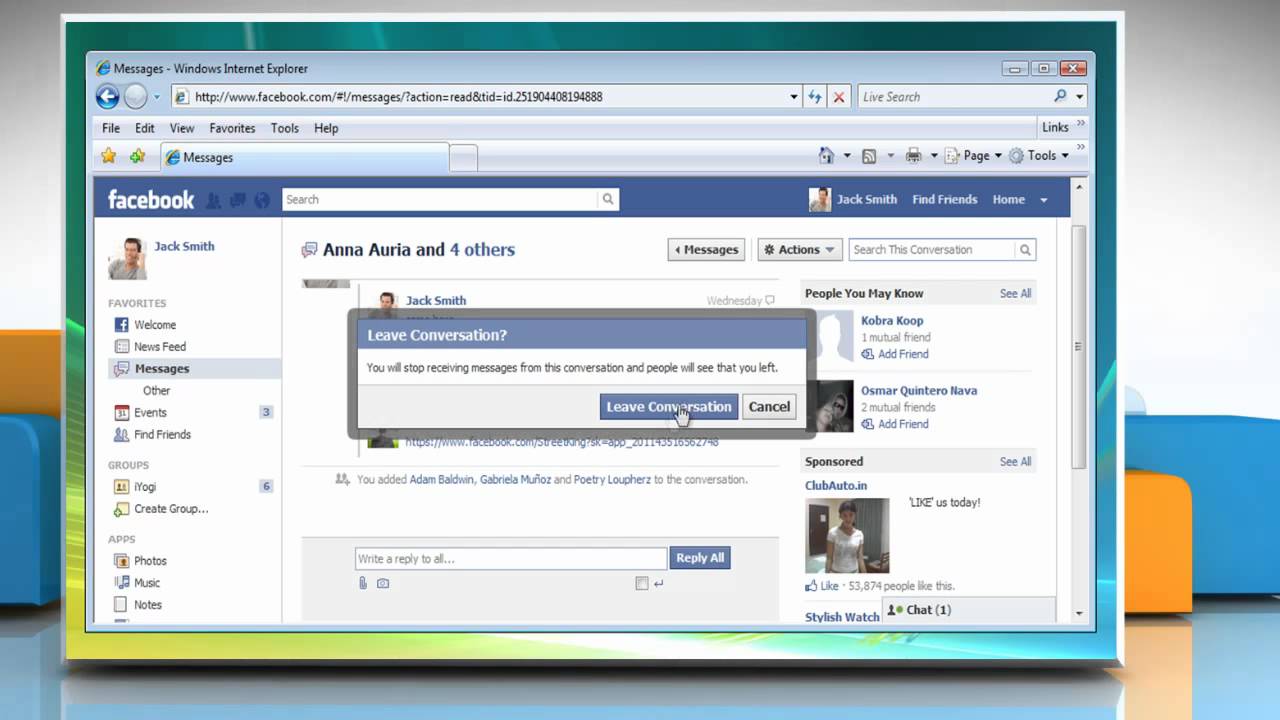Viewport: 1280px width, 720px height.
Task: Open News Feed in the sidebar
Action: pyautogui.click(x=160, y=346)
